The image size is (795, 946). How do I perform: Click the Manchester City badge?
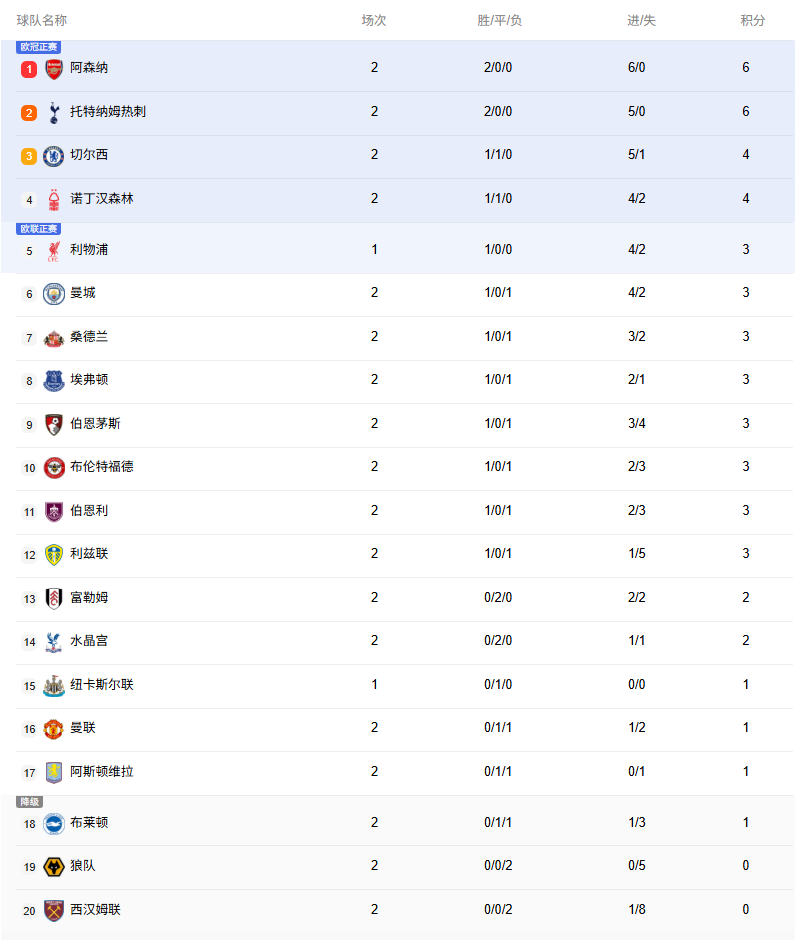(54, 294)
